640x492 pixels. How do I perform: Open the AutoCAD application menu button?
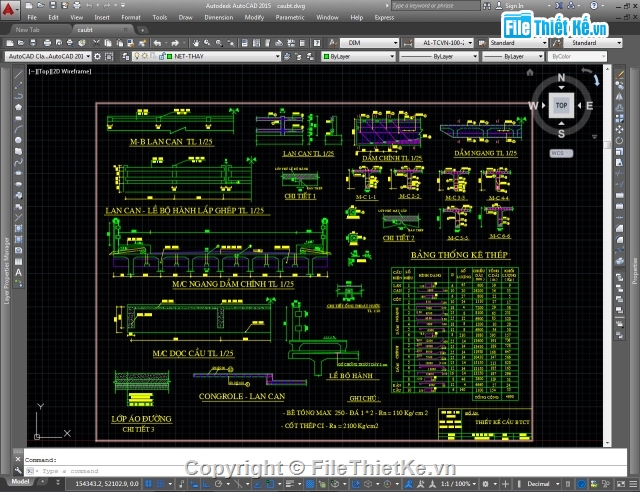click(9, 10)
